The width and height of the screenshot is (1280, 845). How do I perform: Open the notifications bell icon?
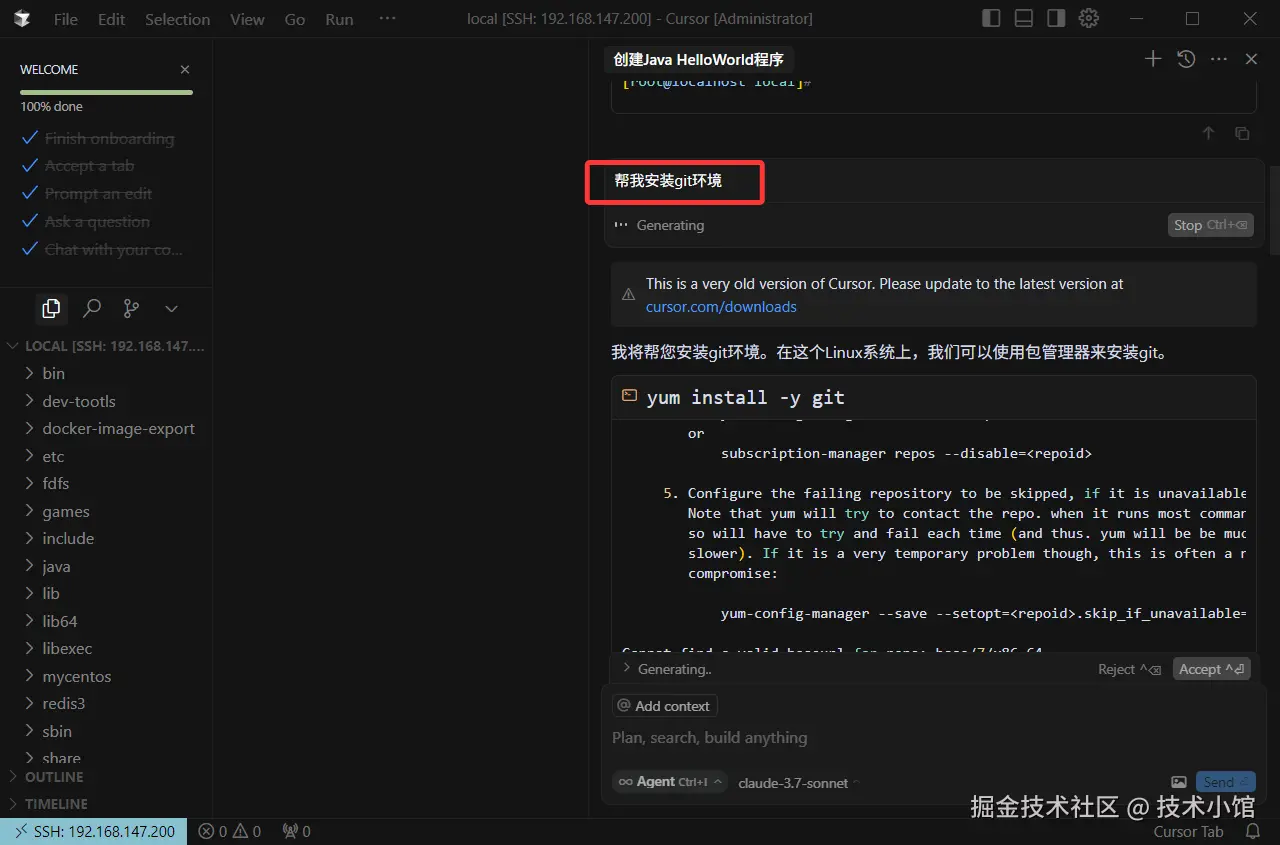click(1252, 831)
